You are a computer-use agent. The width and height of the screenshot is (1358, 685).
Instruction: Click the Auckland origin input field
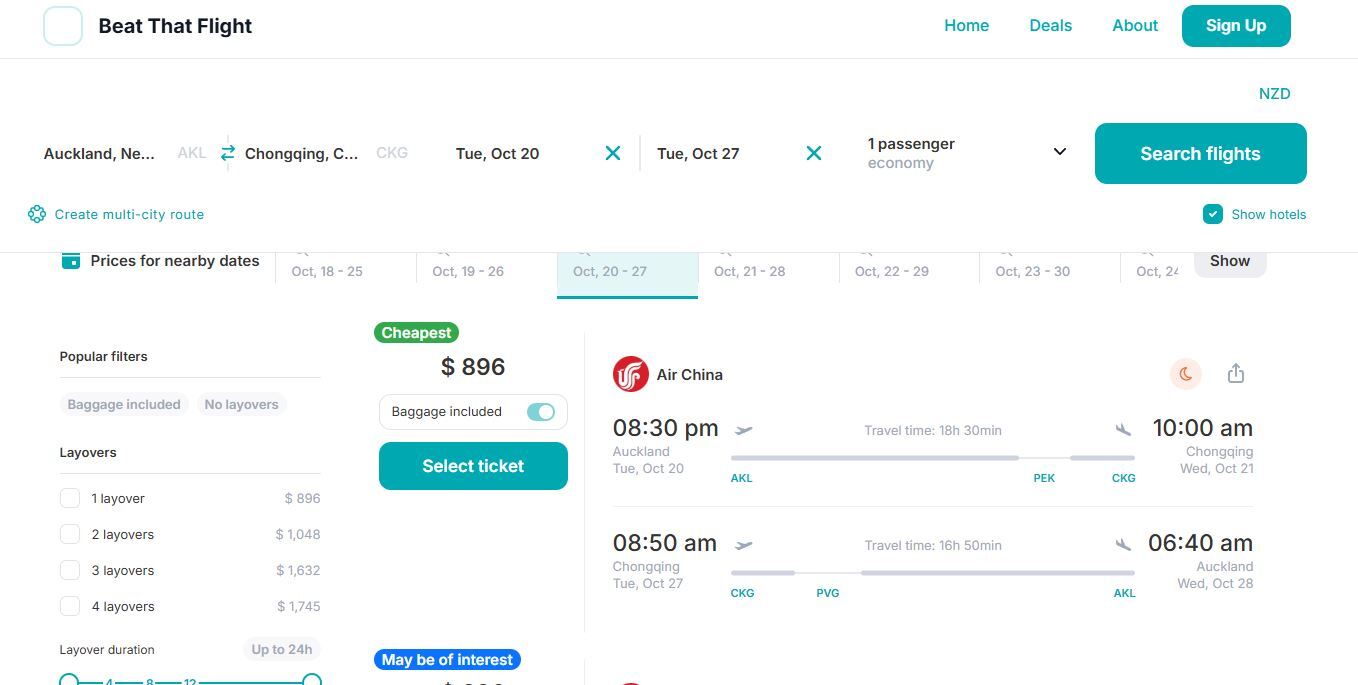[x=100, y=153]
